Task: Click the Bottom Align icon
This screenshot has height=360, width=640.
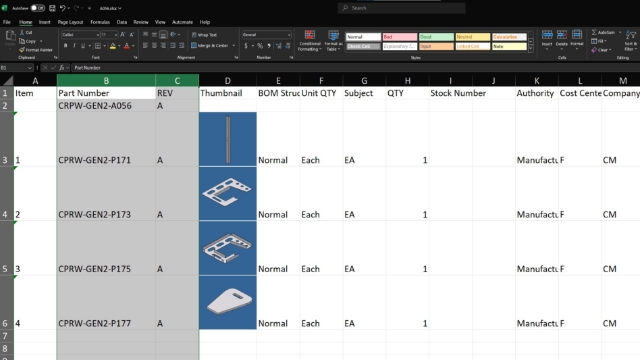Action: (163, 35)
